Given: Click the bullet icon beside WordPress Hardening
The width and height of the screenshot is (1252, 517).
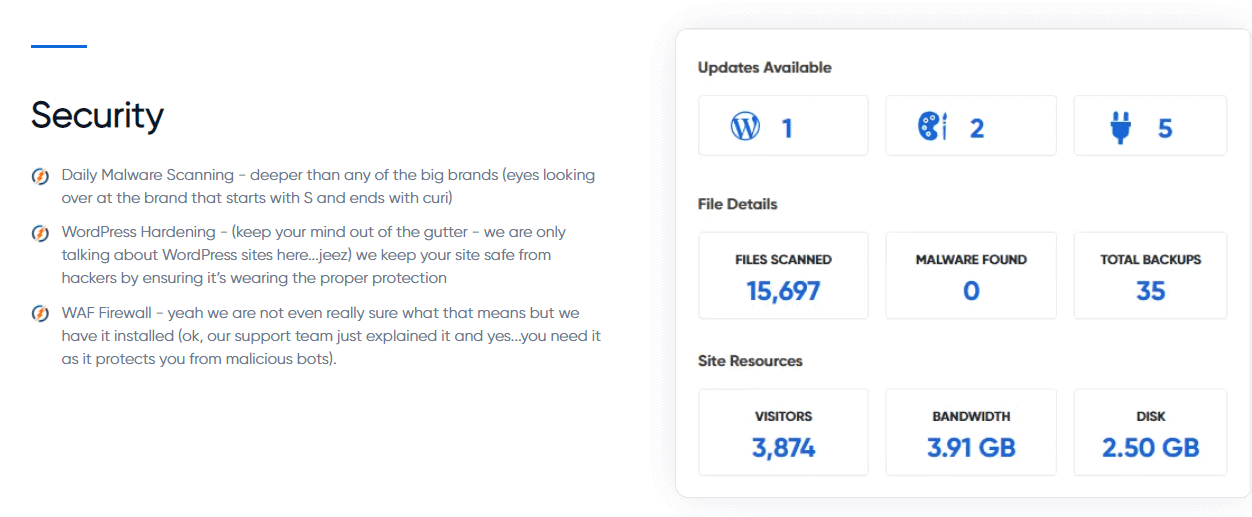Looking at the screenshot, I should 40,233.
